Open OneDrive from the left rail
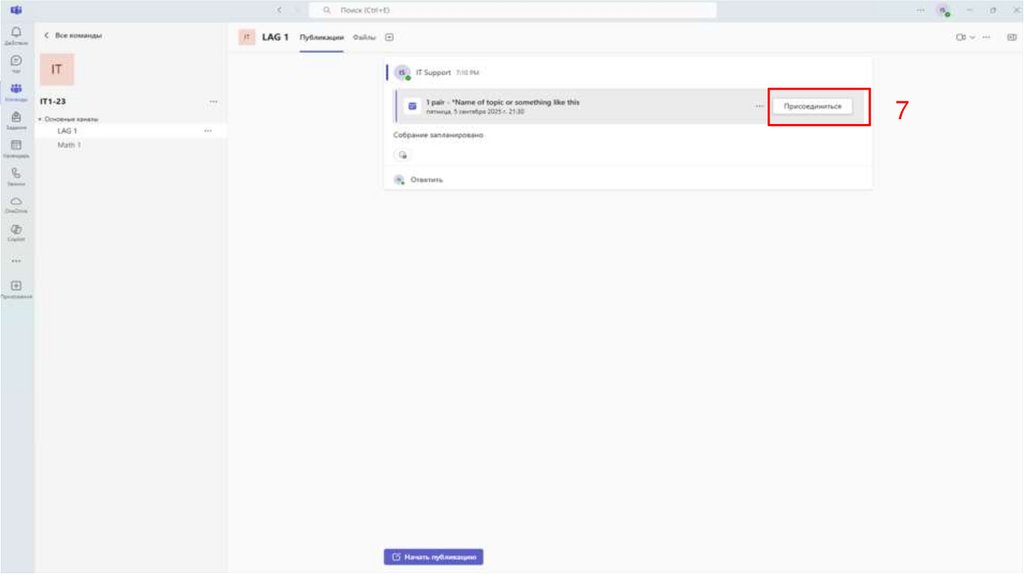Image resolution: width=1024 pixels, height=574 pixels. click(16, 204)
